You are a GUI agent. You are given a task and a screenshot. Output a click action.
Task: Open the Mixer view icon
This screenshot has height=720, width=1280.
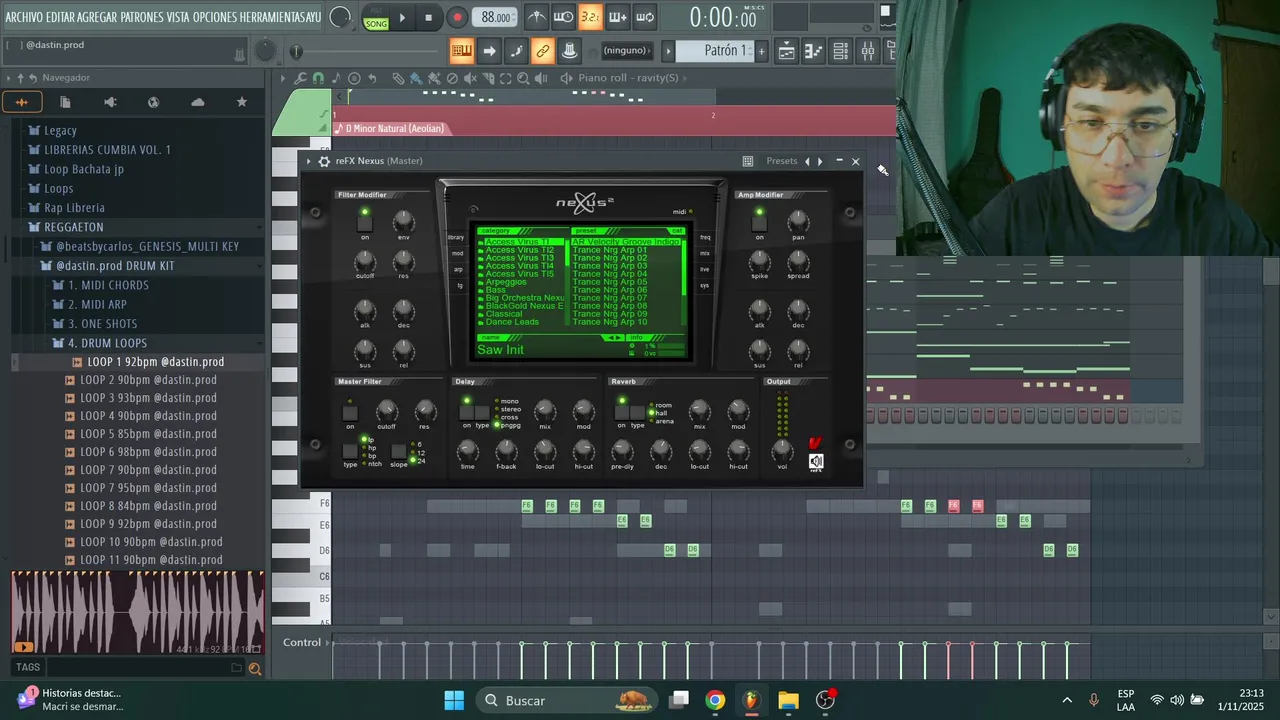[x=867, y=51]
